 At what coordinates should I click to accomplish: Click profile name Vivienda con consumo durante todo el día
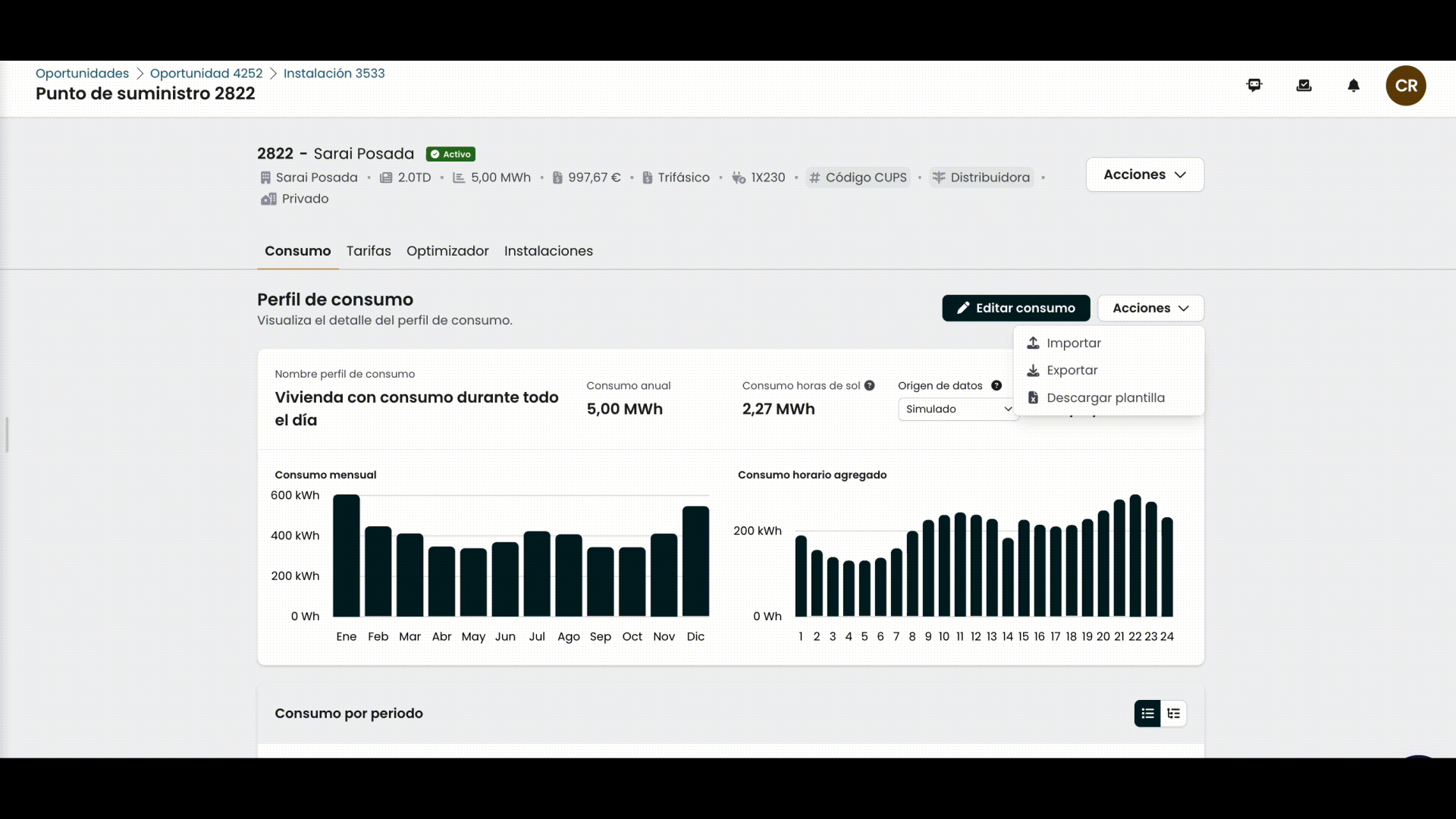[417, 409]
